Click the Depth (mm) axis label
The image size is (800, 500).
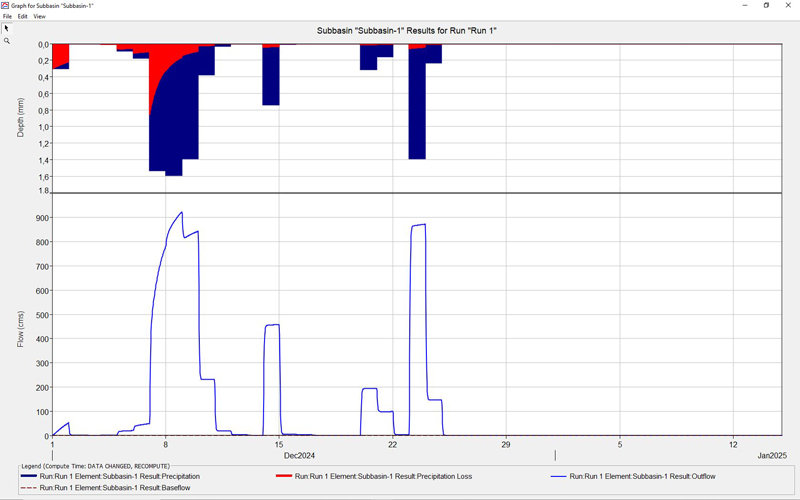[x=21, y=118]
